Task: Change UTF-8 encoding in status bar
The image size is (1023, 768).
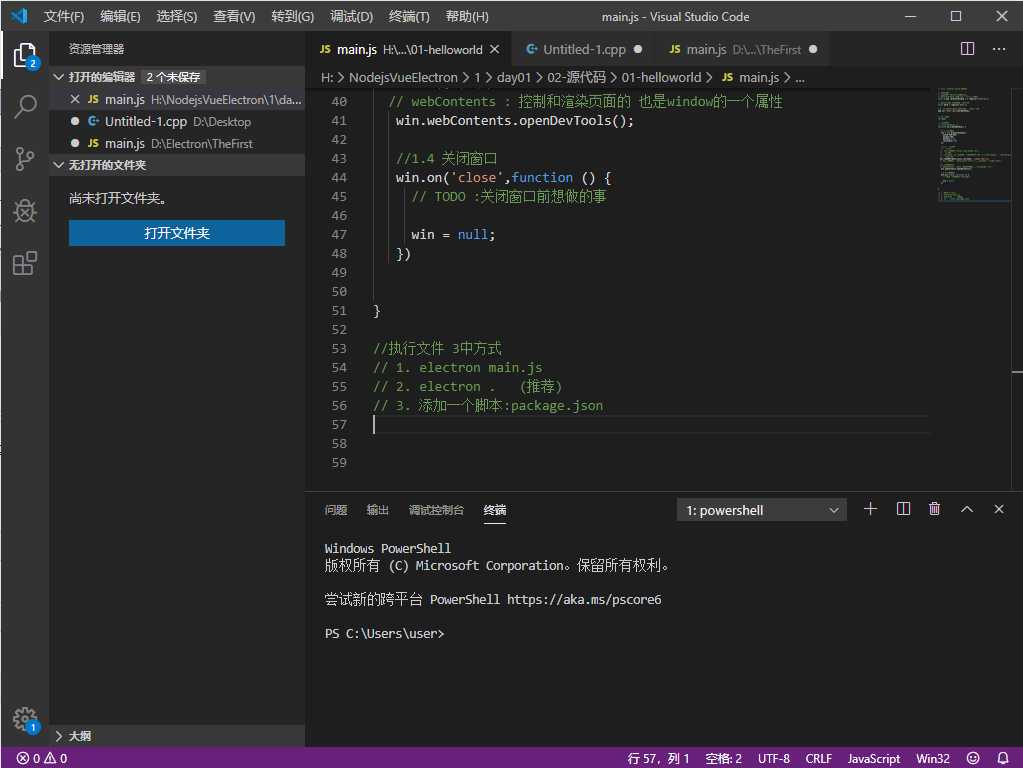Action: (773, 758)
